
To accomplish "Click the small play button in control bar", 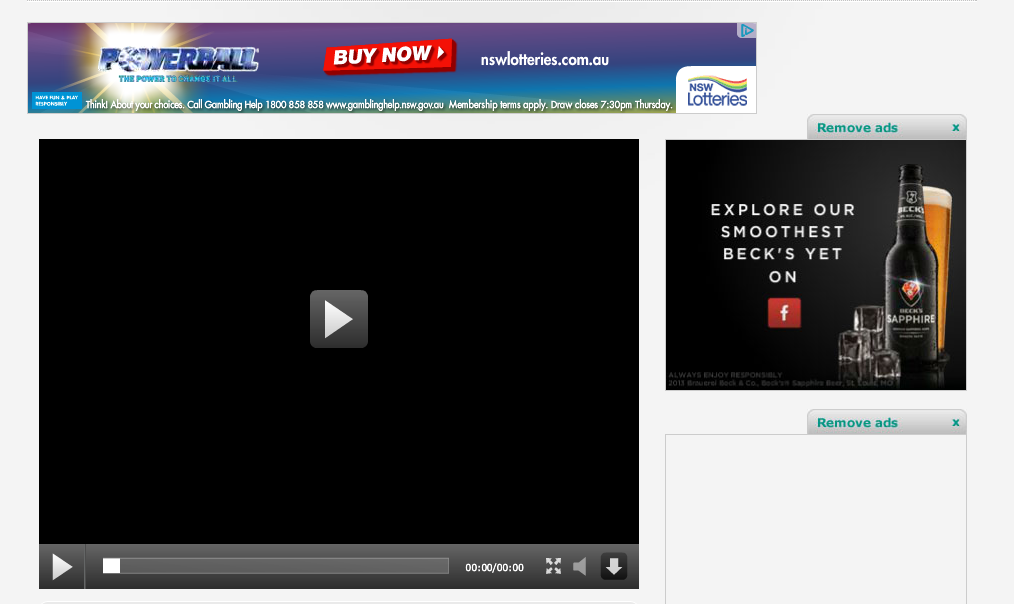I will (62, 567).
